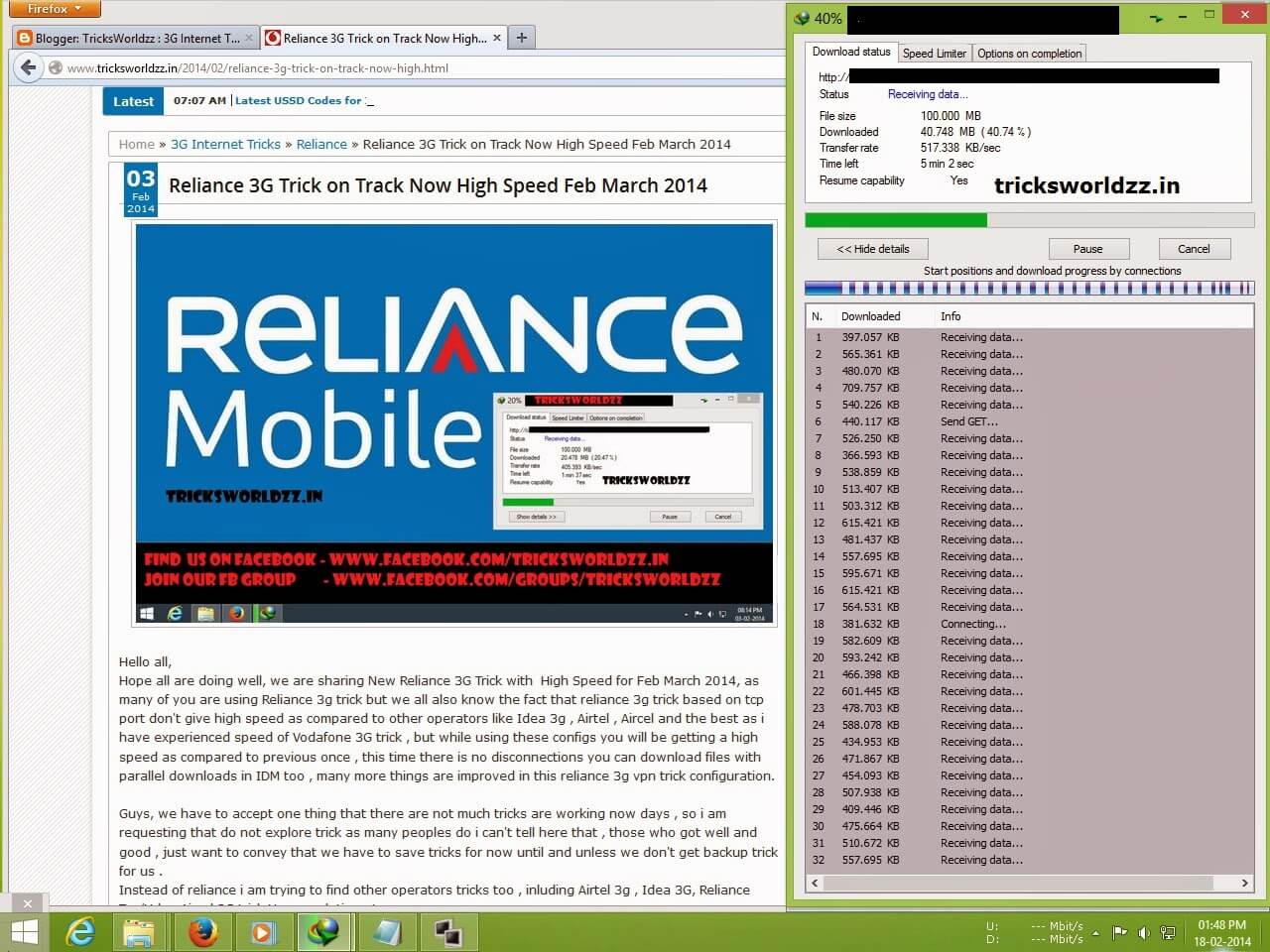Open the media player taskbar icon
The image size is (1270, 952).
[262, 932]
